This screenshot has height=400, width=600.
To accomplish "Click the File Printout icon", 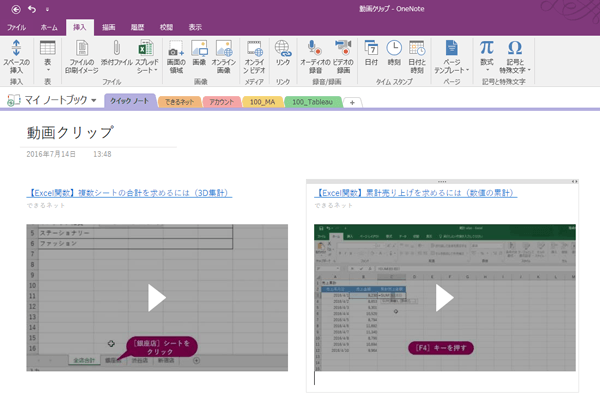I will tap(82, 49).
